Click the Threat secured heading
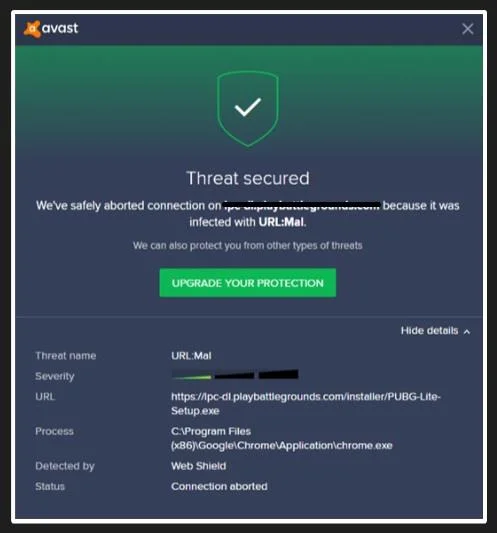 pos(248,178)
